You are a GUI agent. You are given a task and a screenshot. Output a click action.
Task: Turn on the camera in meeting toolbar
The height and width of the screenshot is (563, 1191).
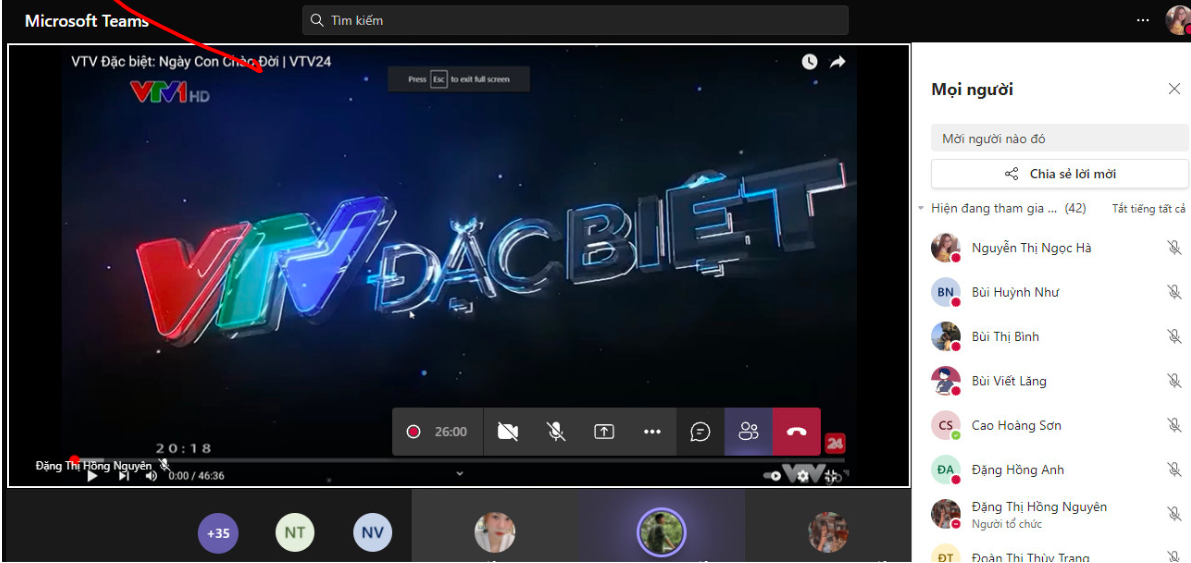pos(507,432)
